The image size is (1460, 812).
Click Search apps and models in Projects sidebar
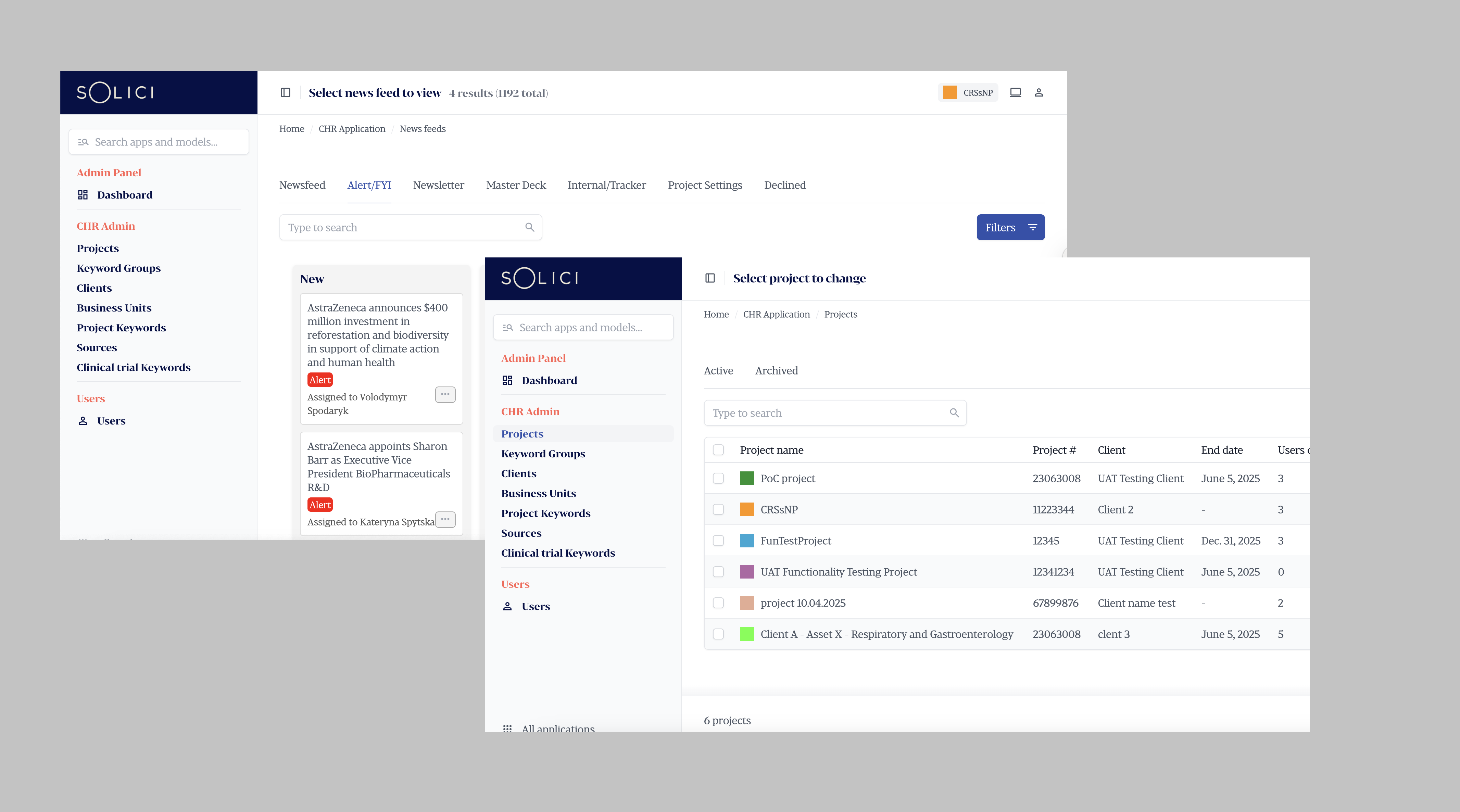pos(583,328)
